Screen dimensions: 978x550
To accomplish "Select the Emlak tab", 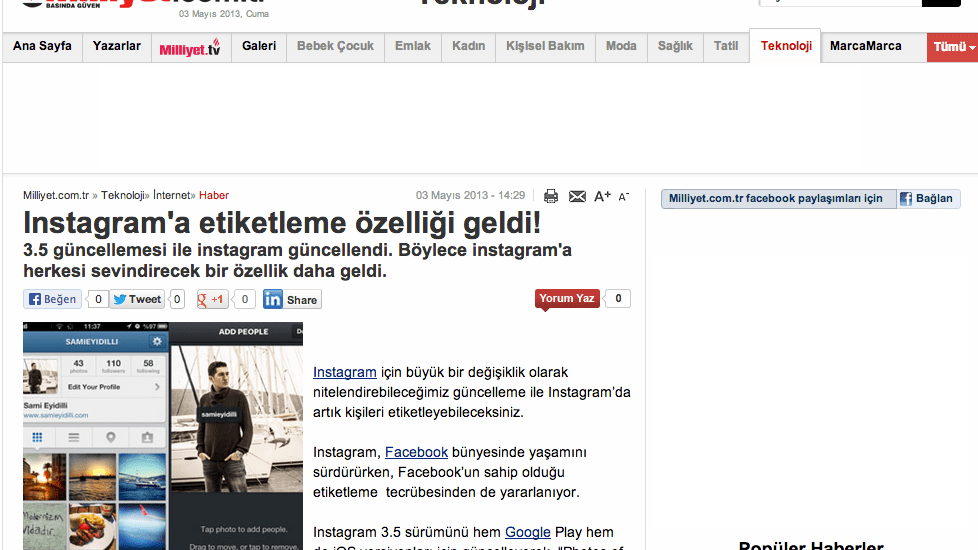I will point(412,46).
